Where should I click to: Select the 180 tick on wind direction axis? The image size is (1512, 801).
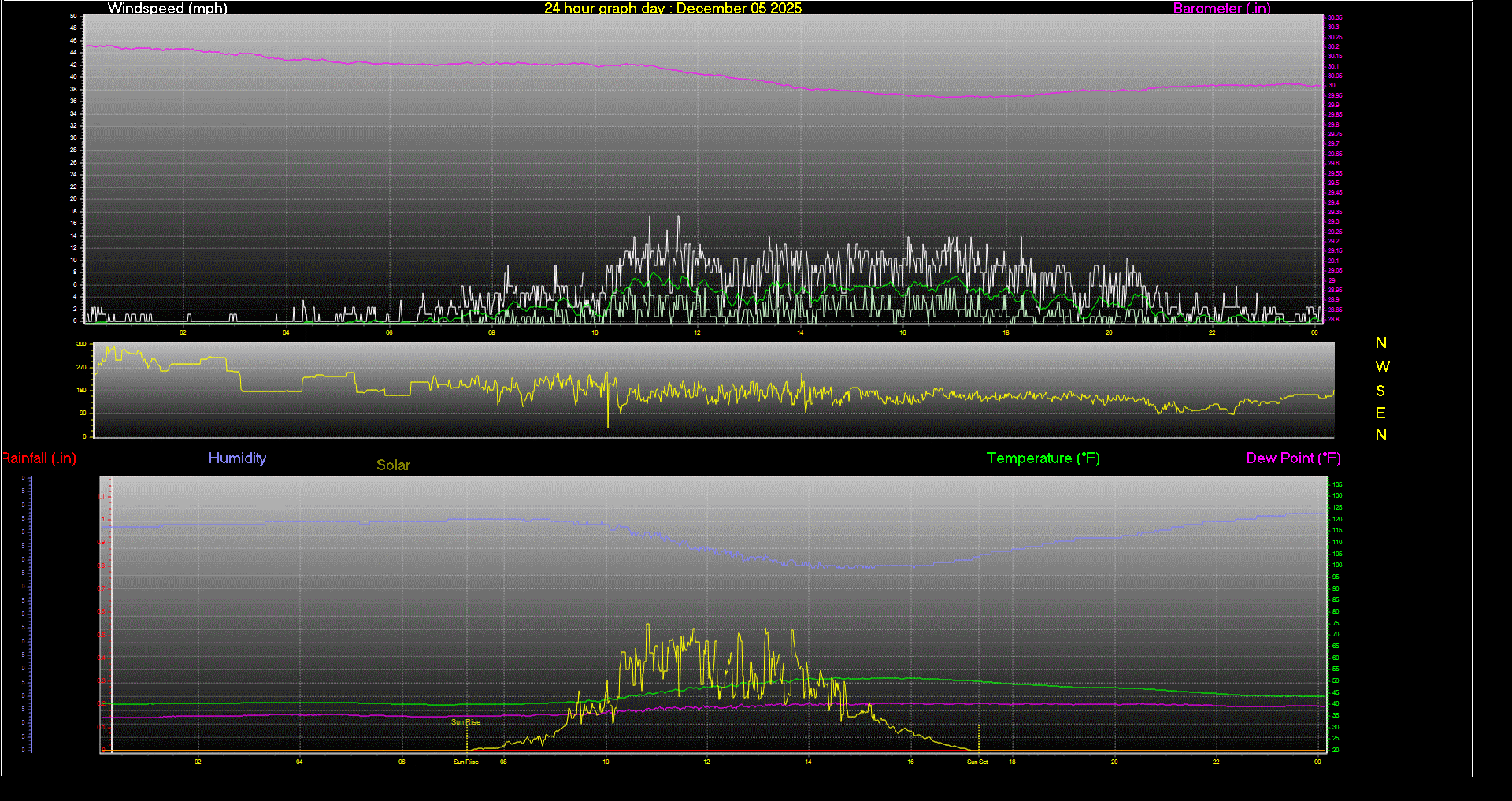81,391
